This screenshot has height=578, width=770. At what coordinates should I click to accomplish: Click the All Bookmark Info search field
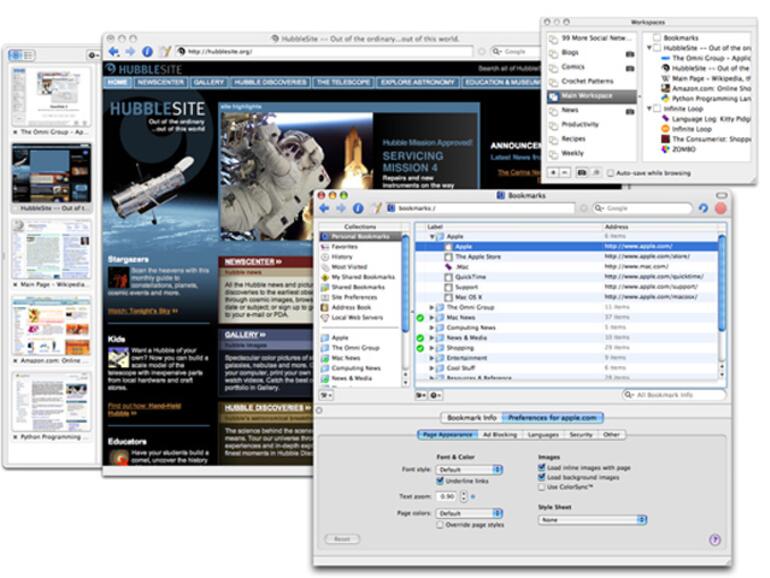(674, 395)
